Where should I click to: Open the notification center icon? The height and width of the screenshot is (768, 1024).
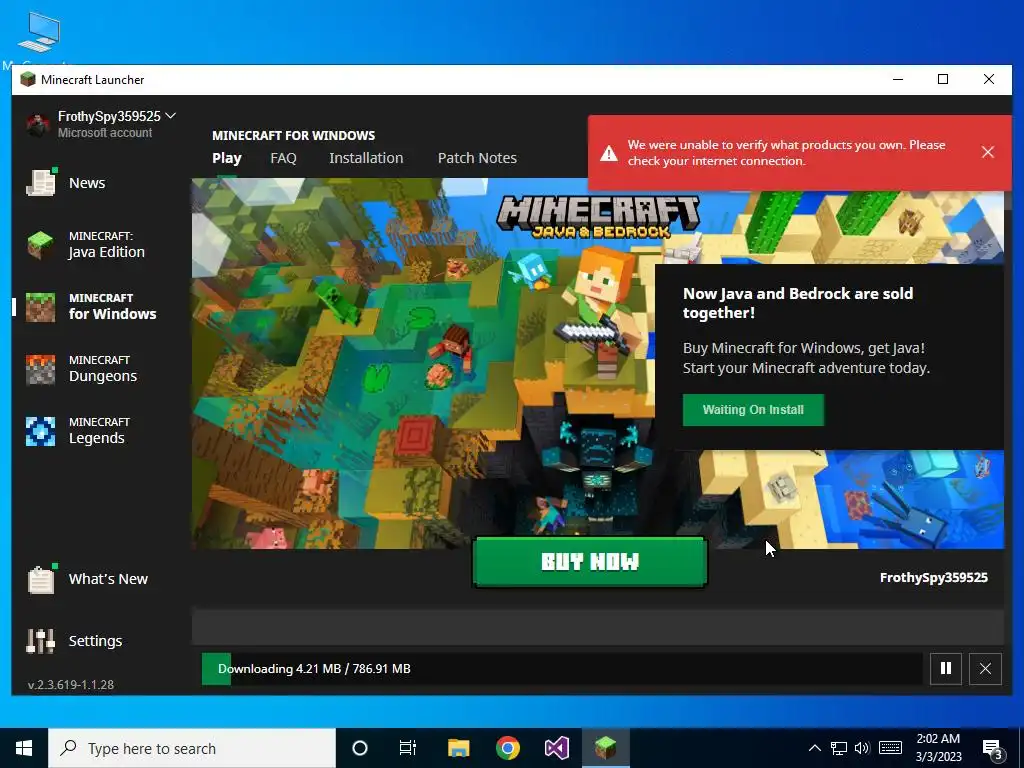click(x=993, y=748)
